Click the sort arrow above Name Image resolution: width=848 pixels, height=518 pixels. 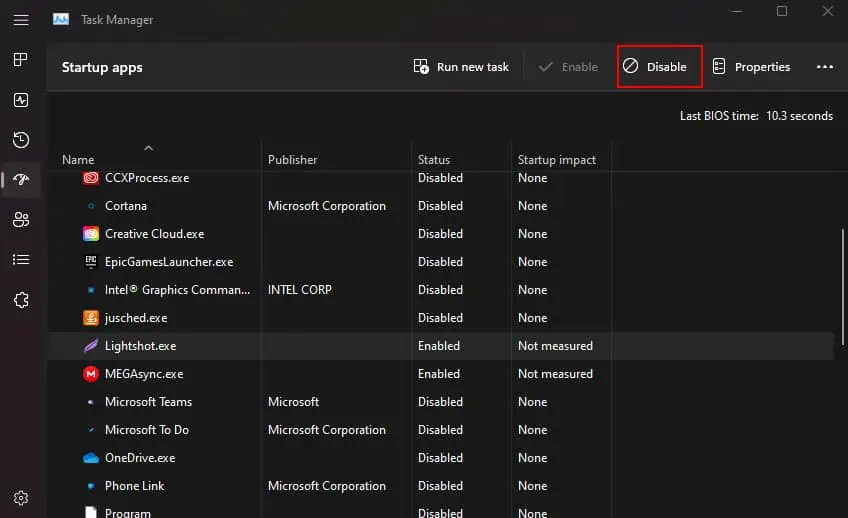click(x=149, y=148)
